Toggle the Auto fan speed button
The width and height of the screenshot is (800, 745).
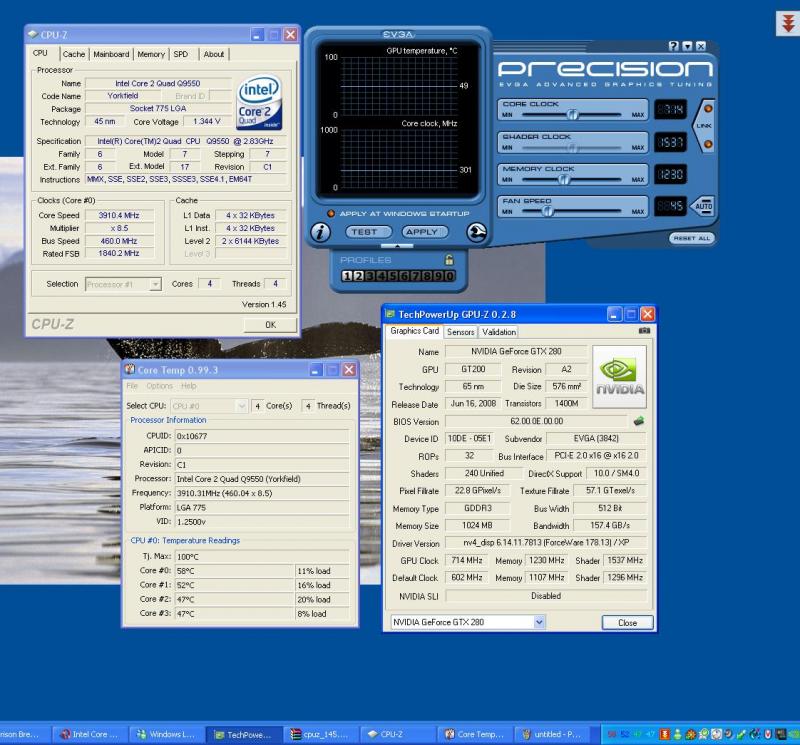point(703,206)
